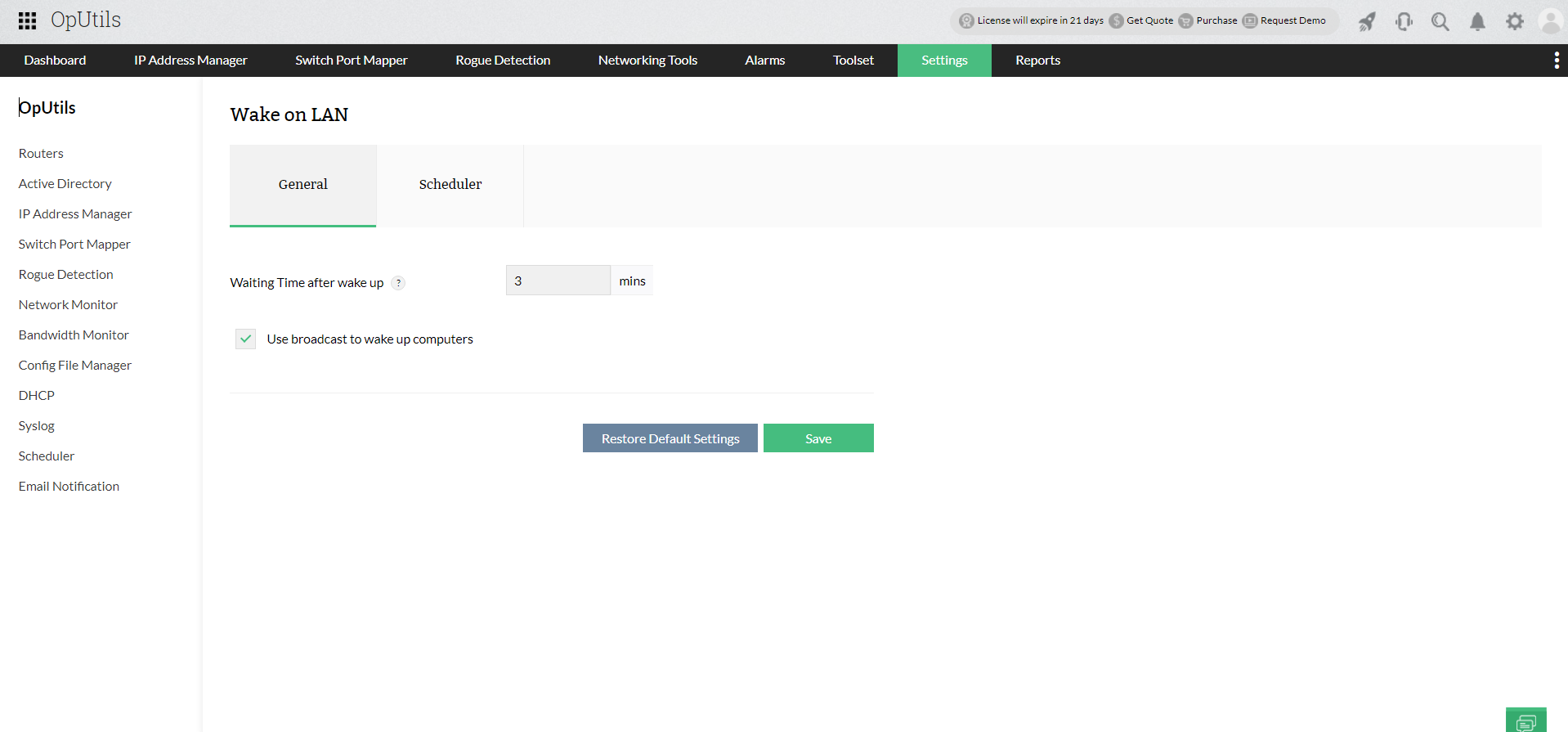Click the license expiry info icon

tap(966, 21)
